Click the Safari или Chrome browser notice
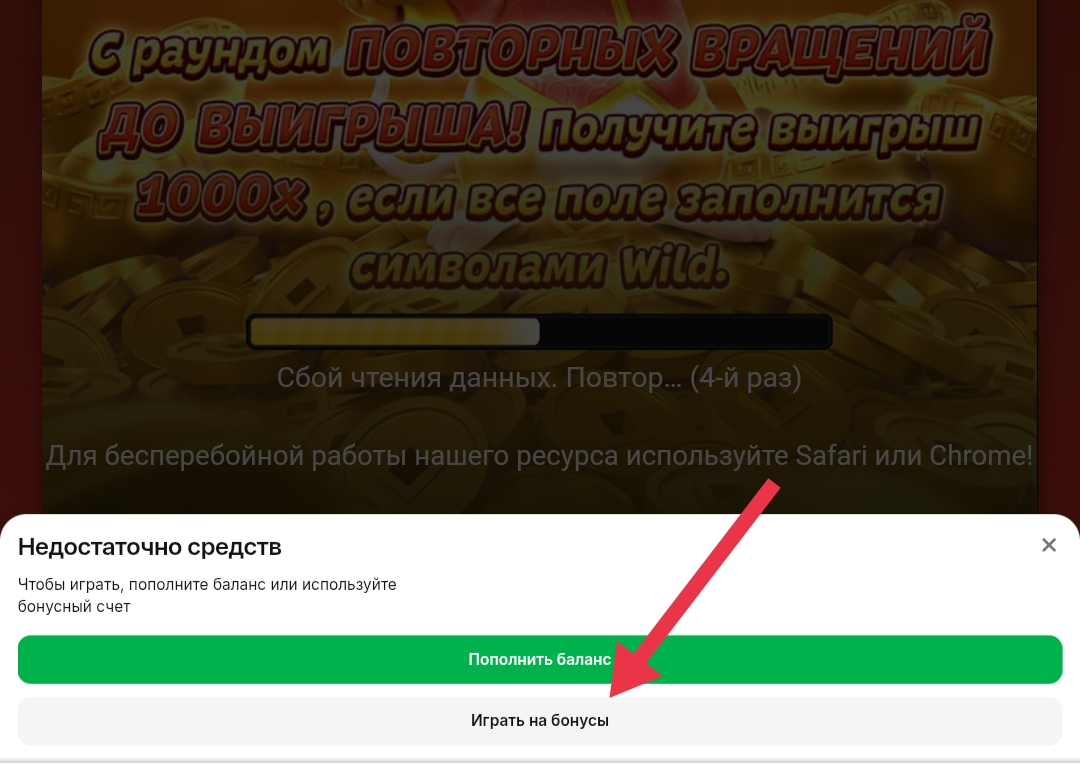The image size is (1080, 764). click(539, 455)
